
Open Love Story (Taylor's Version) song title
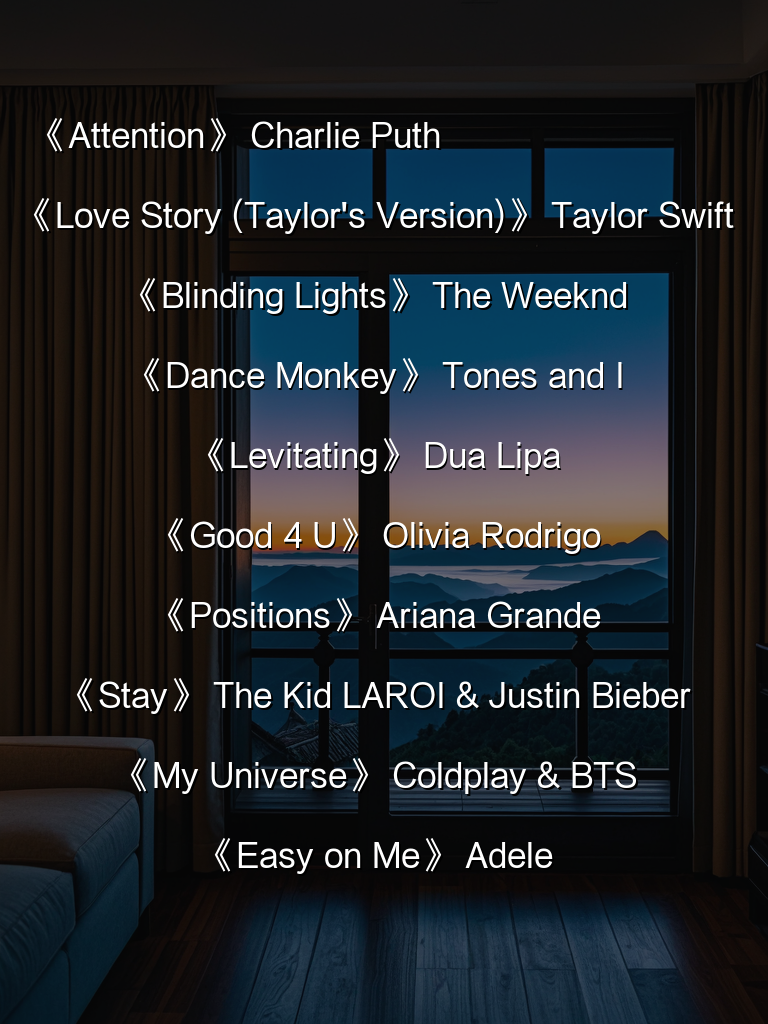pyautogui.click(x=281, y=217)
